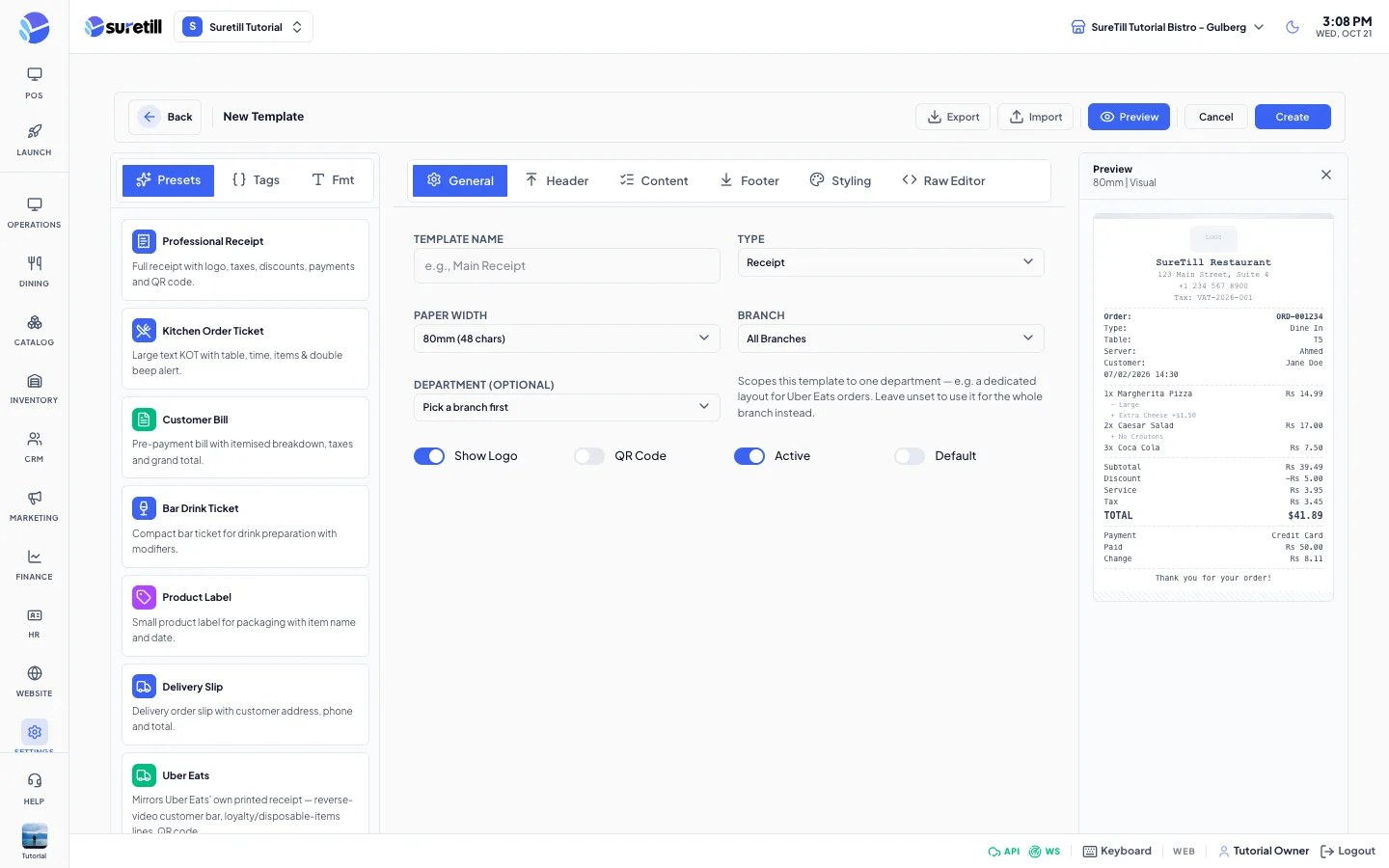Viewport: 1389px width, 868px height.
Task: Close the Preview panel
Action: point(1326,175)
